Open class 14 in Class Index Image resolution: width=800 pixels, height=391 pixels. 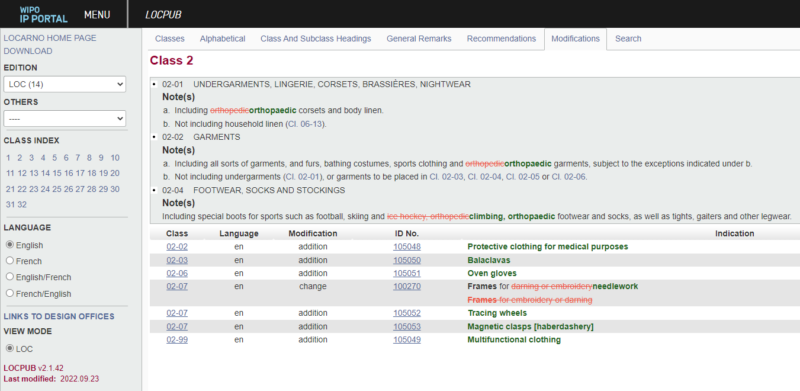[x=45, y=173]
